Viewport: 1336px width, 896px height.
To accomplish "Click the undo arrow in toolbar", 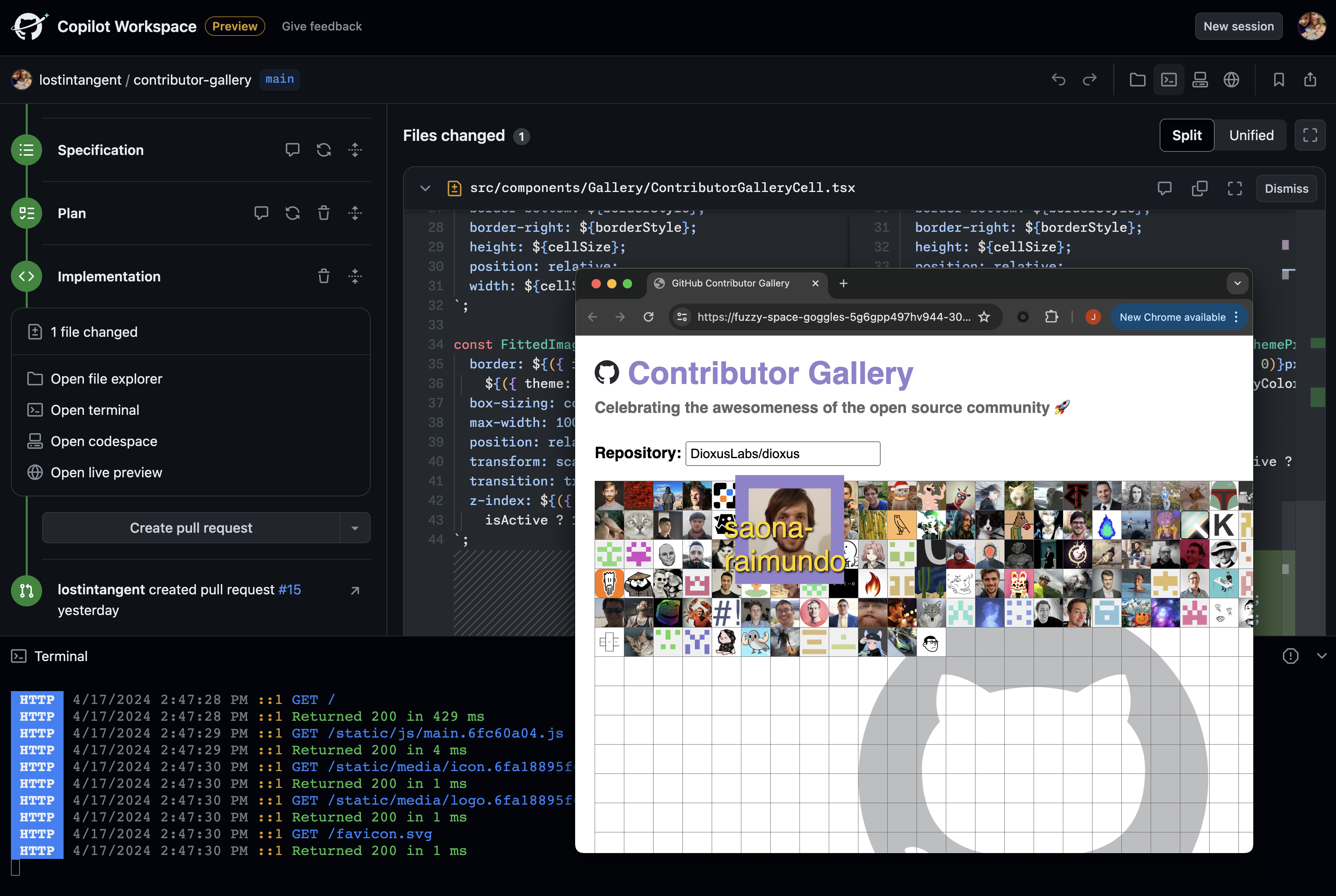I will point(1059,80).
